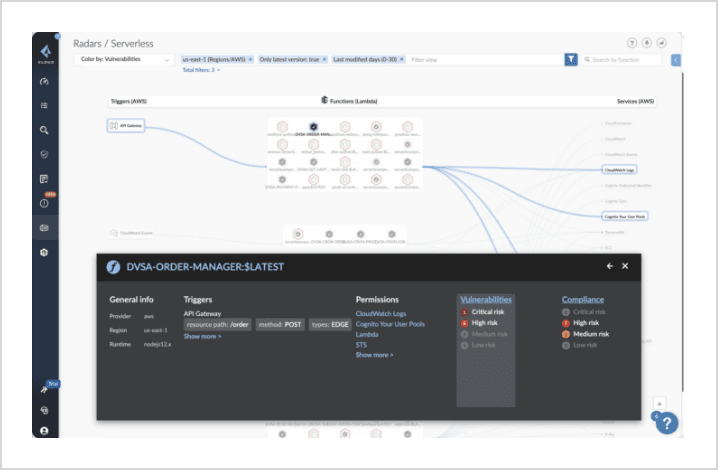The image size is (718, 470).
Task: Open the Vulnerabilities section link
Action: (486, 300)
